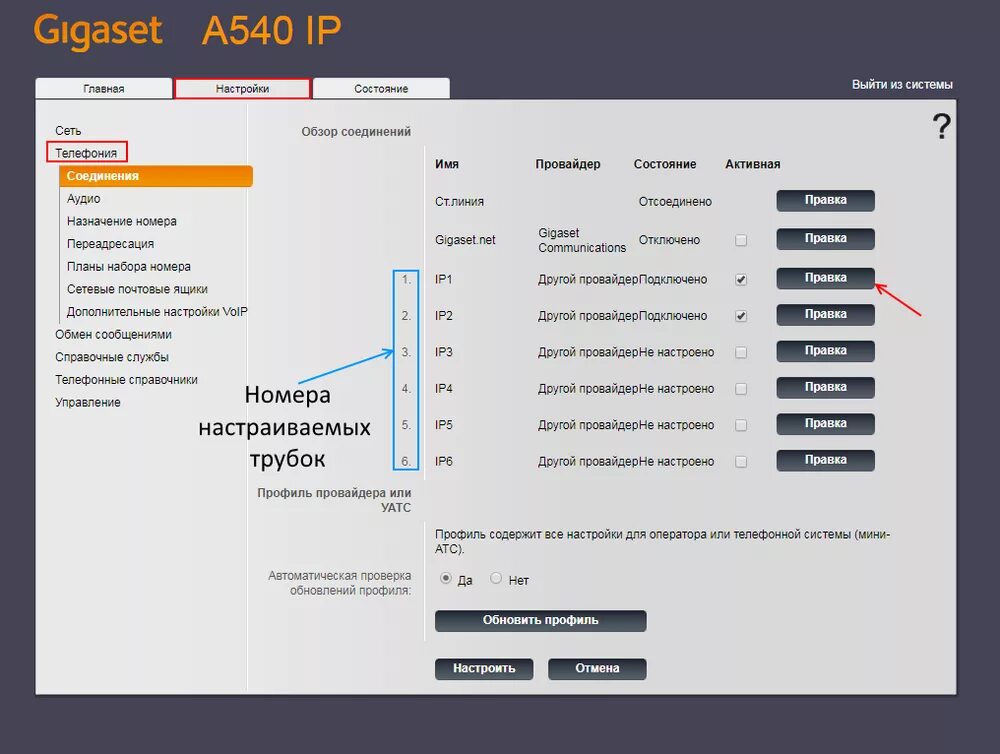The height and width of the screenshot is (754, 1000).
Task: Click Обновить профиль button
Action: pos(540,621)
